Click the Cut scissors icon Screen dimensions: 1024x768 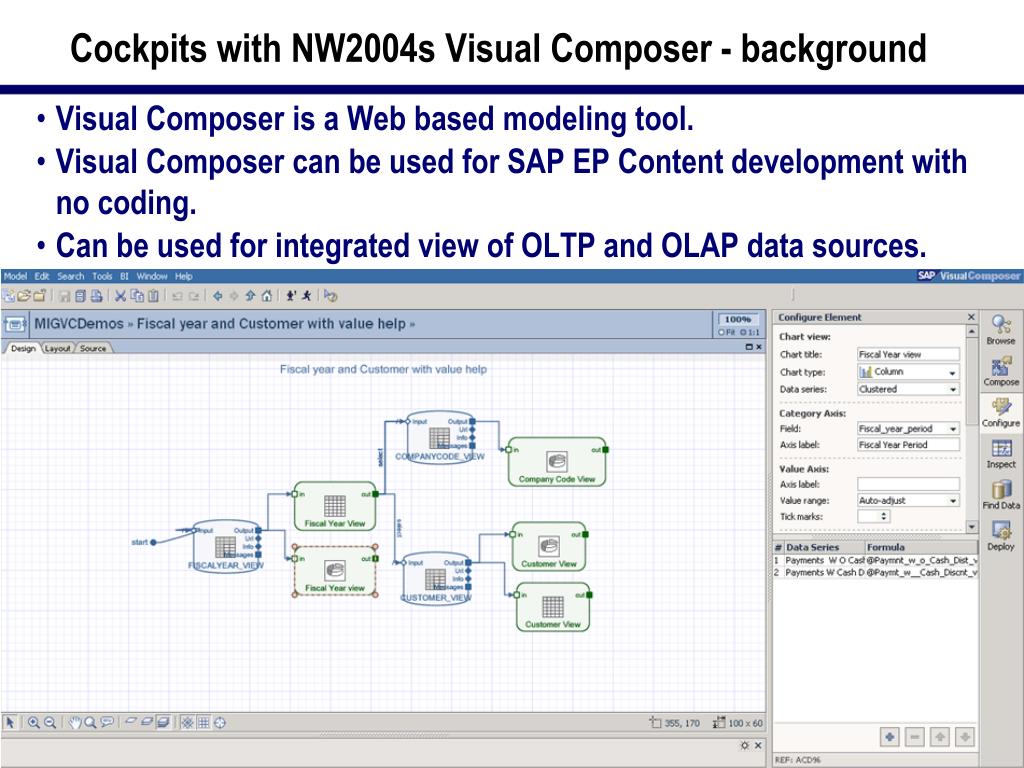point(120,296)
